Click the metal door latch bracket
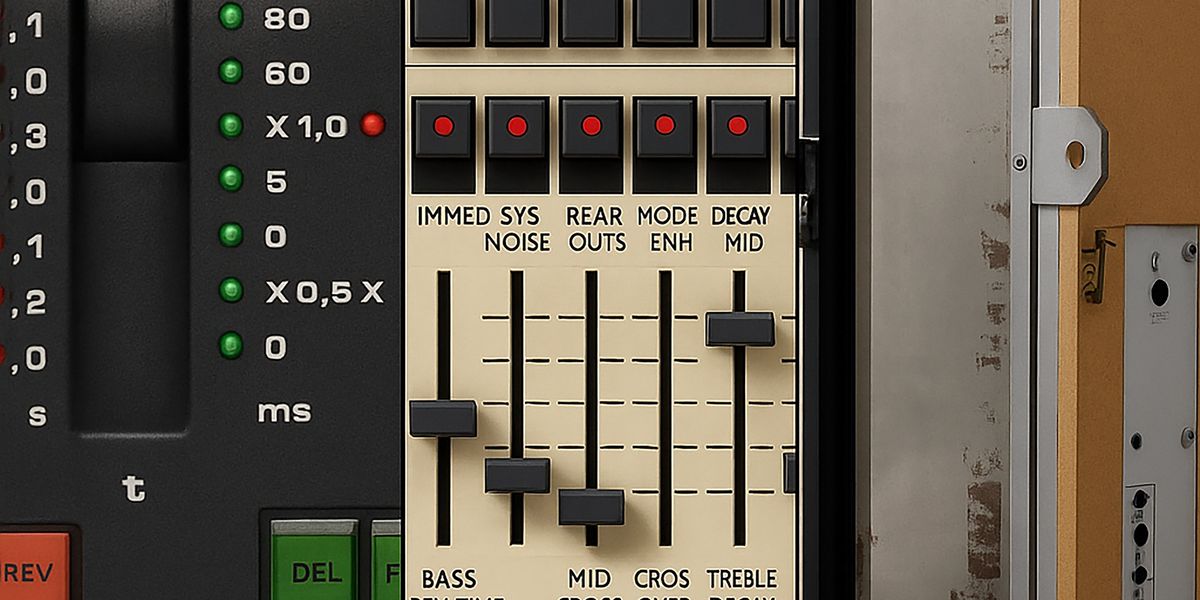The image size is (1200, 600). pos(1068,156)
